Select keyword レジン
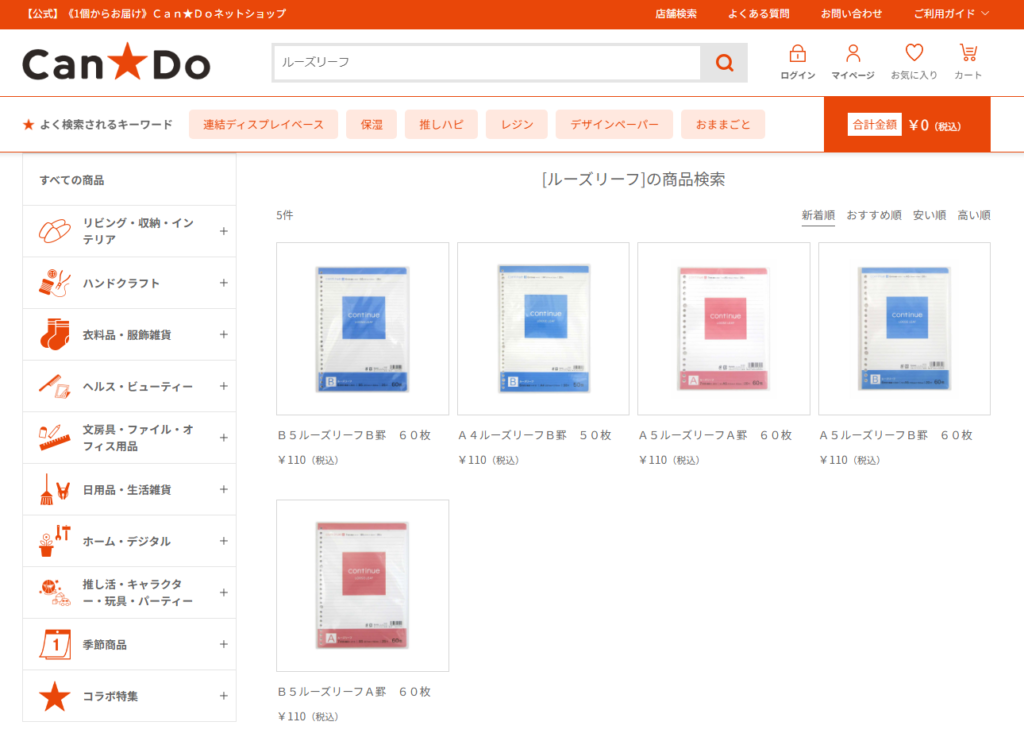The height and width of the screenshot is (741, 1024). tap(517, 124)
